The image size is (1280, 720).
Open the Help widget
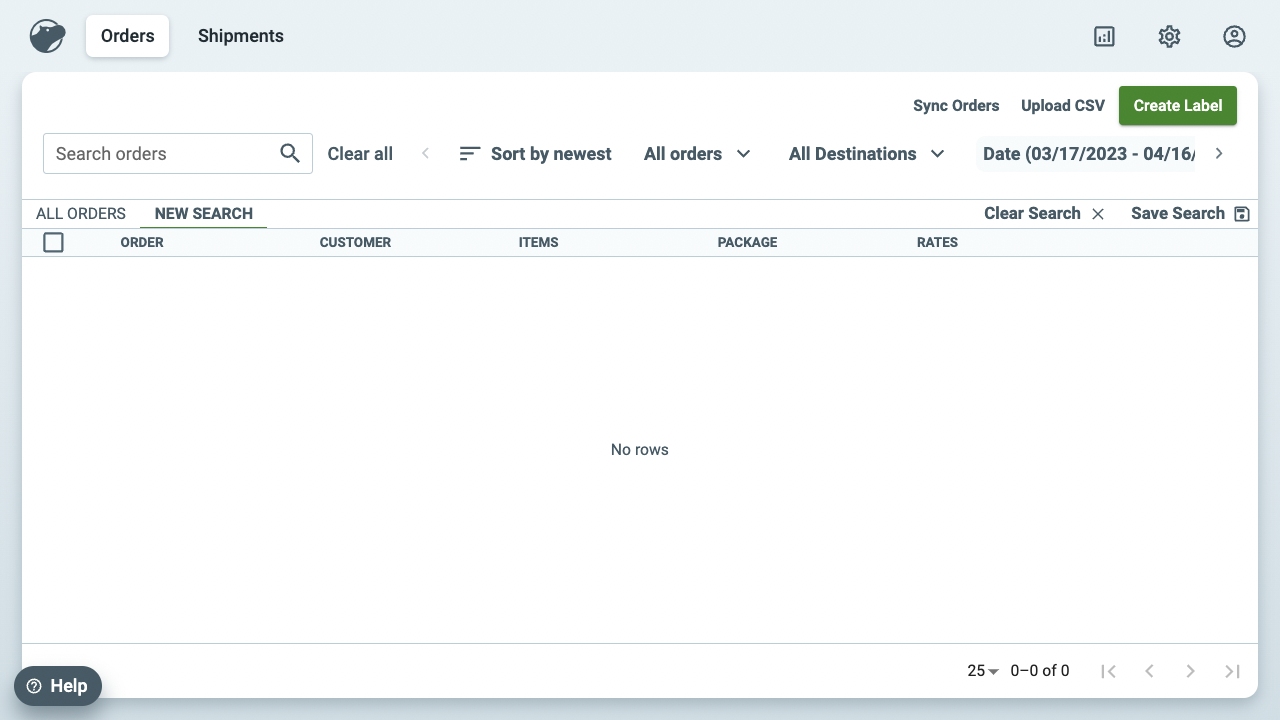[x=58, y=686]
